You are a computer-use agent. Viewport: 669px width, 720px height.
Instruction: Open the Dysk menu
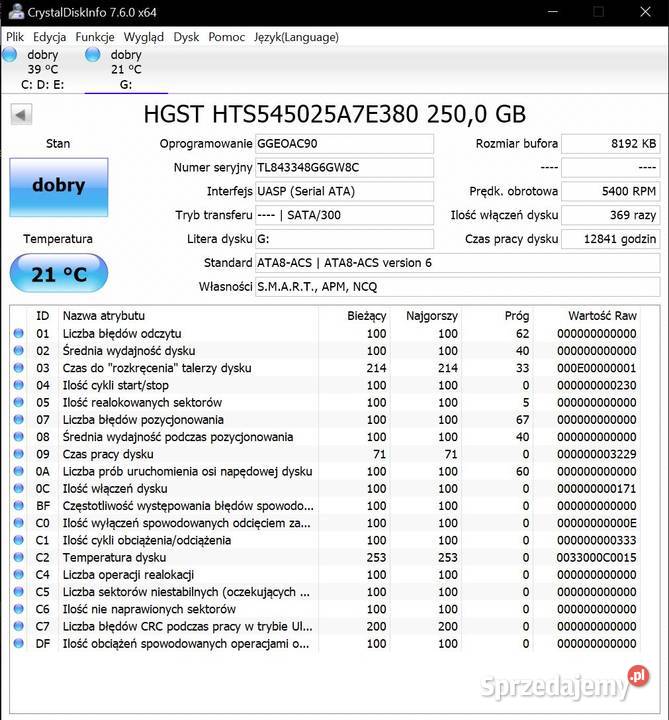(186, 37)
